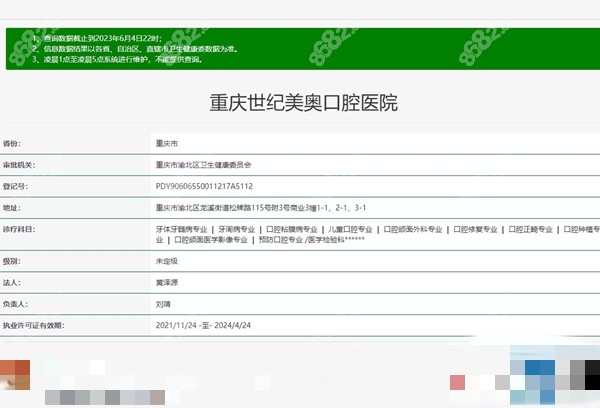Select validity period 2021/11/24 -至- 2024/4/24
The height and width of the screenshot is (408, 600).
click(x=203, y=325)
